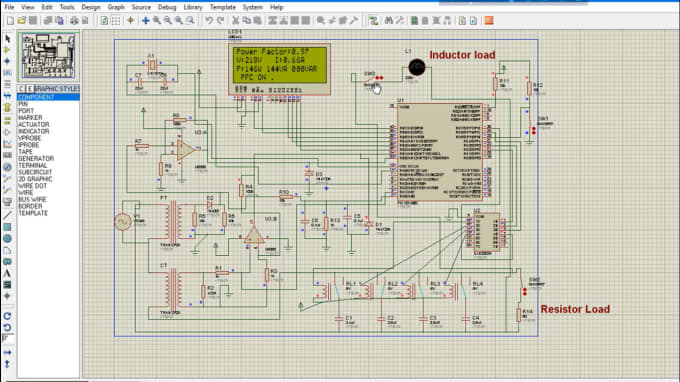Select the 2D Line graphics tool

(x=7, y=215)
